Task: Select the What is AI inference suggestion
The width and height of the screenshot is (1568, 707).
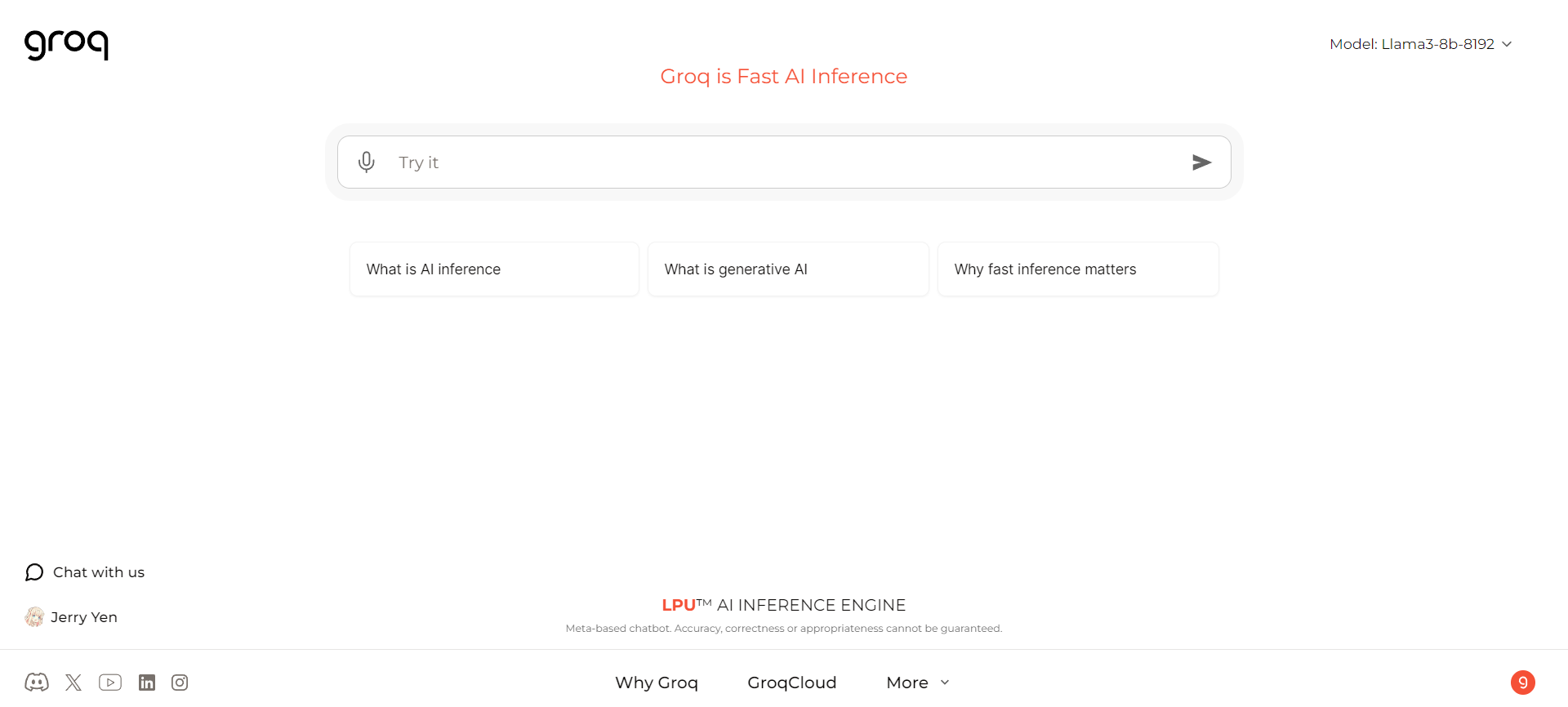Action: tap(494, 269)
